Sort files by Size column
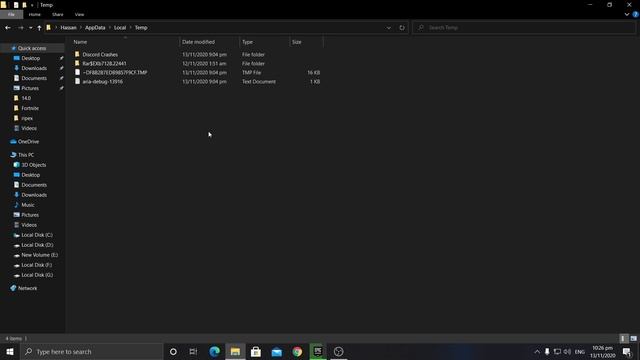This screenshot has width=640, height=360. (x=306, y=42)
